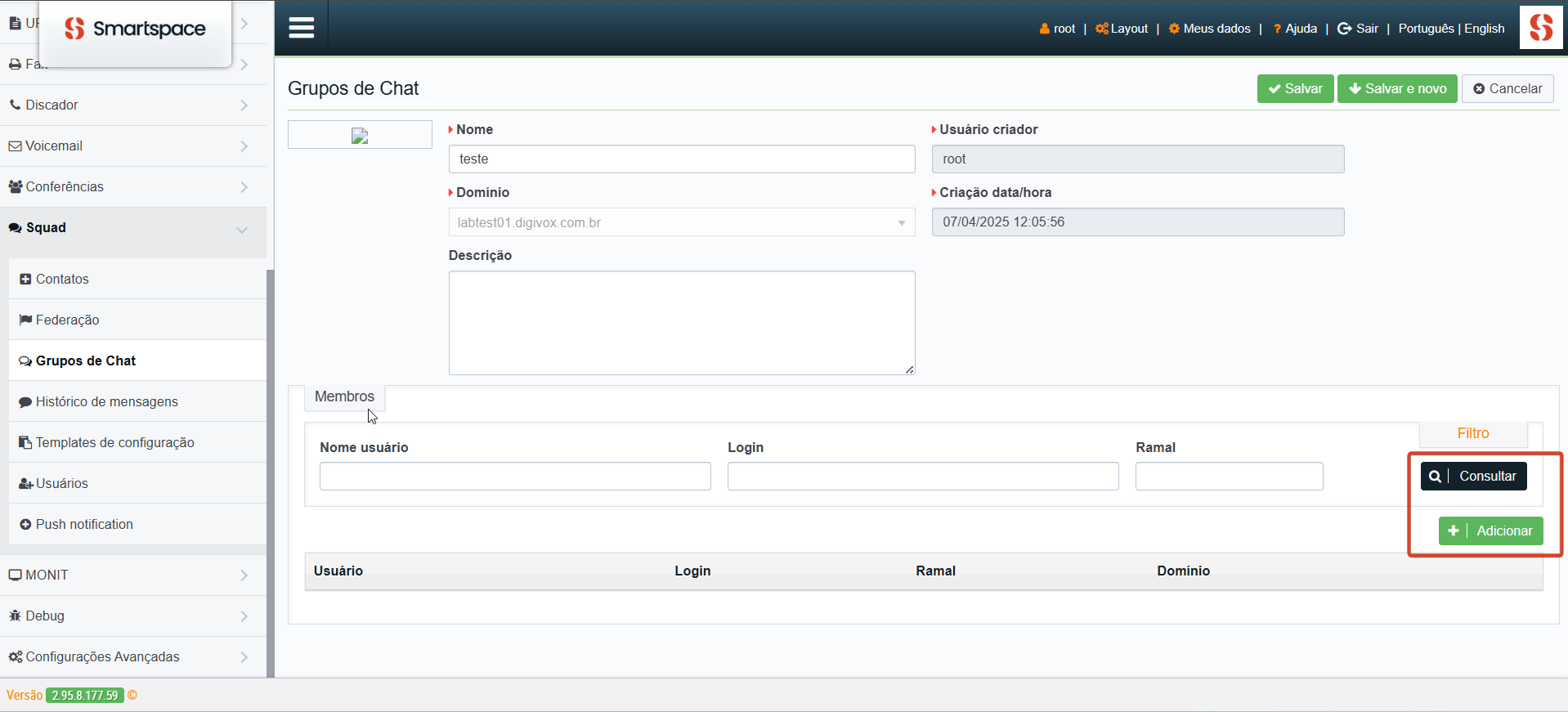
Task: Sort by Login column header
Action: (x=692, y=571)
